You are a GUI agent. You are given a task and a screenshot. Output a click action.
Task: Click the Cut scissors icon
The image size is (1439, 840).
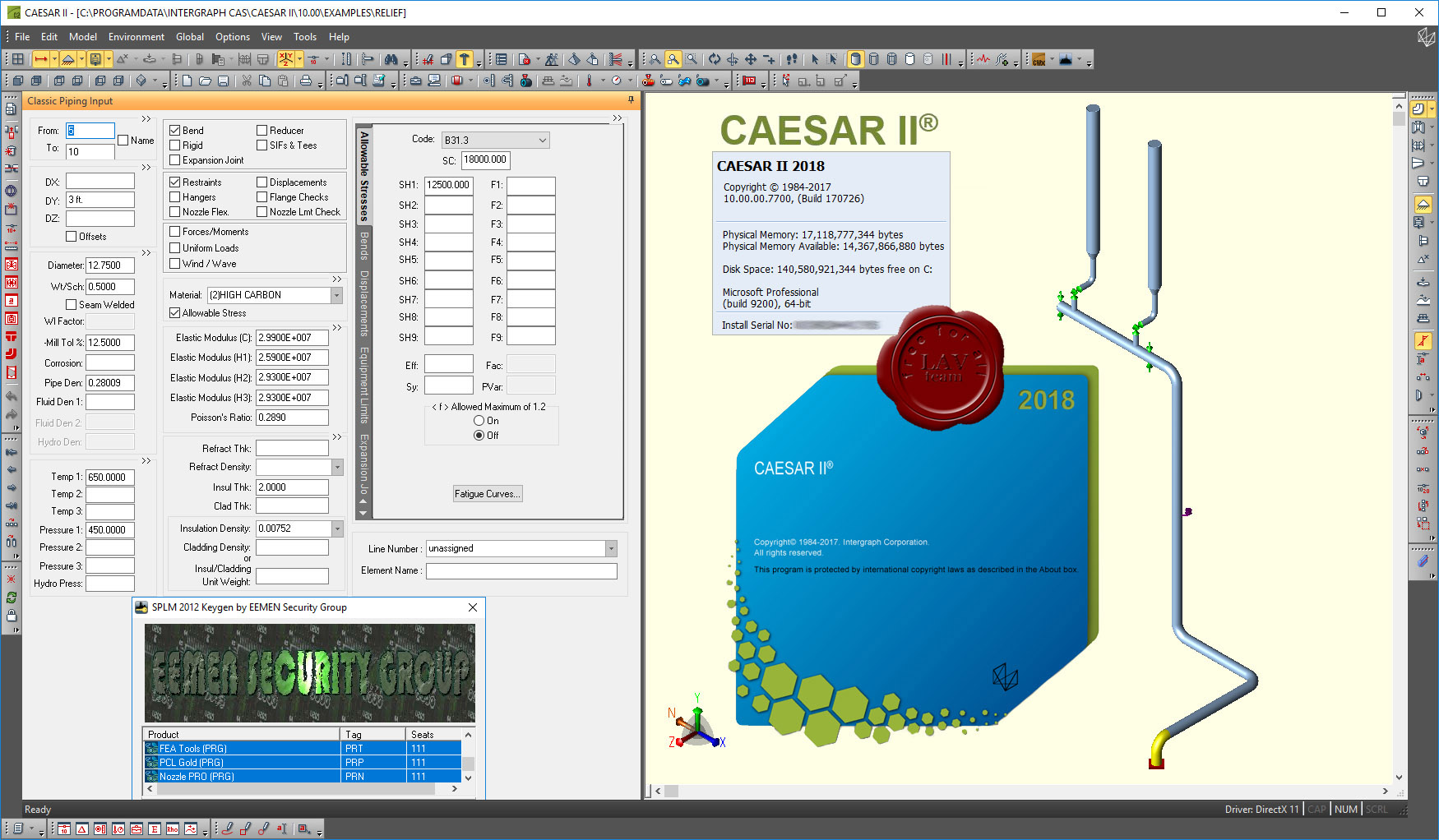[247, 81]
